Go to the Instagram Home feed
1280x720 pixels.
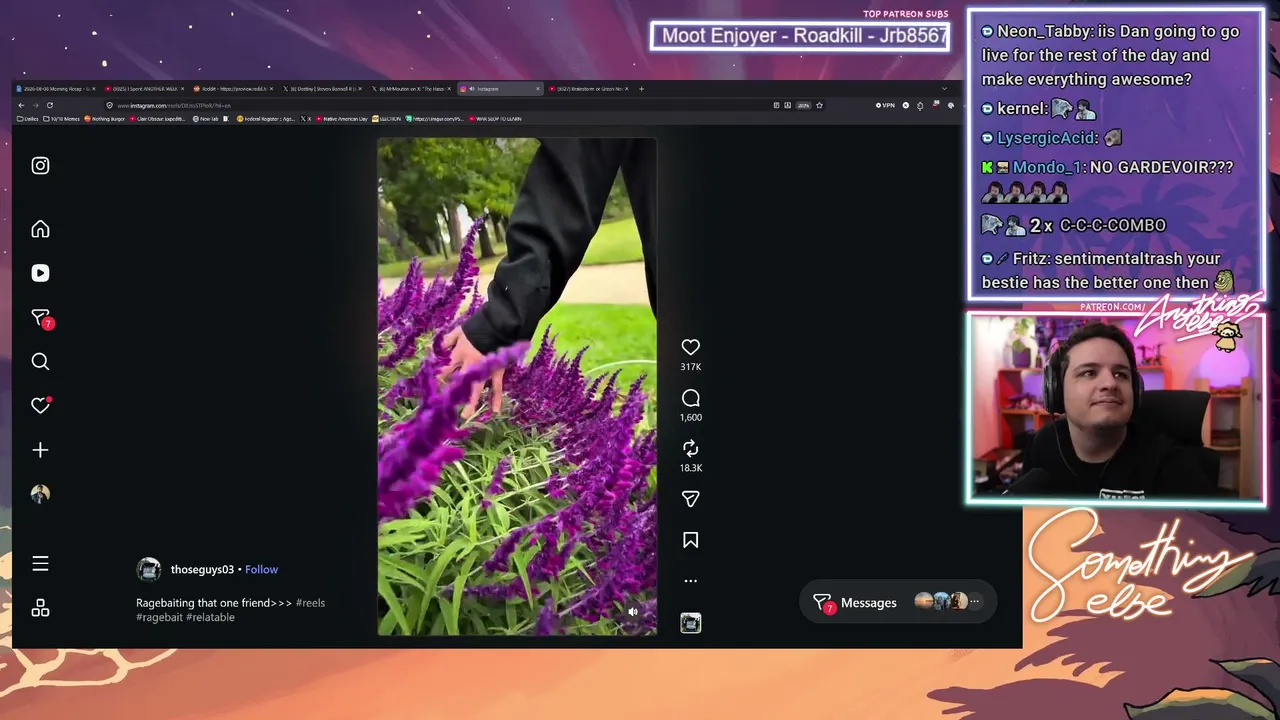40,229
